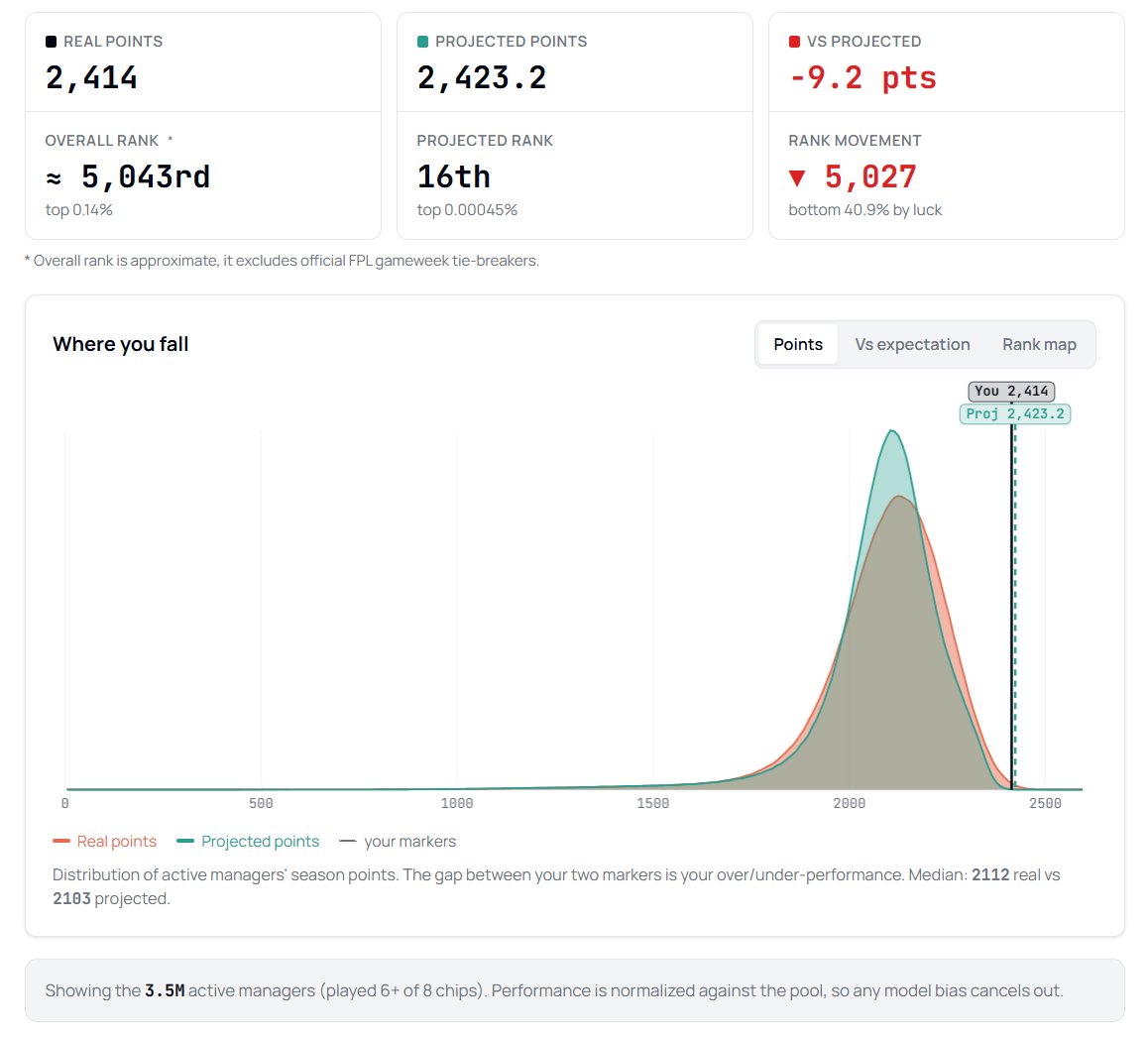Click the x-axis label 1500
Screen dimensions: 1148x1038
pyautogui.click(x=653, y=804)
